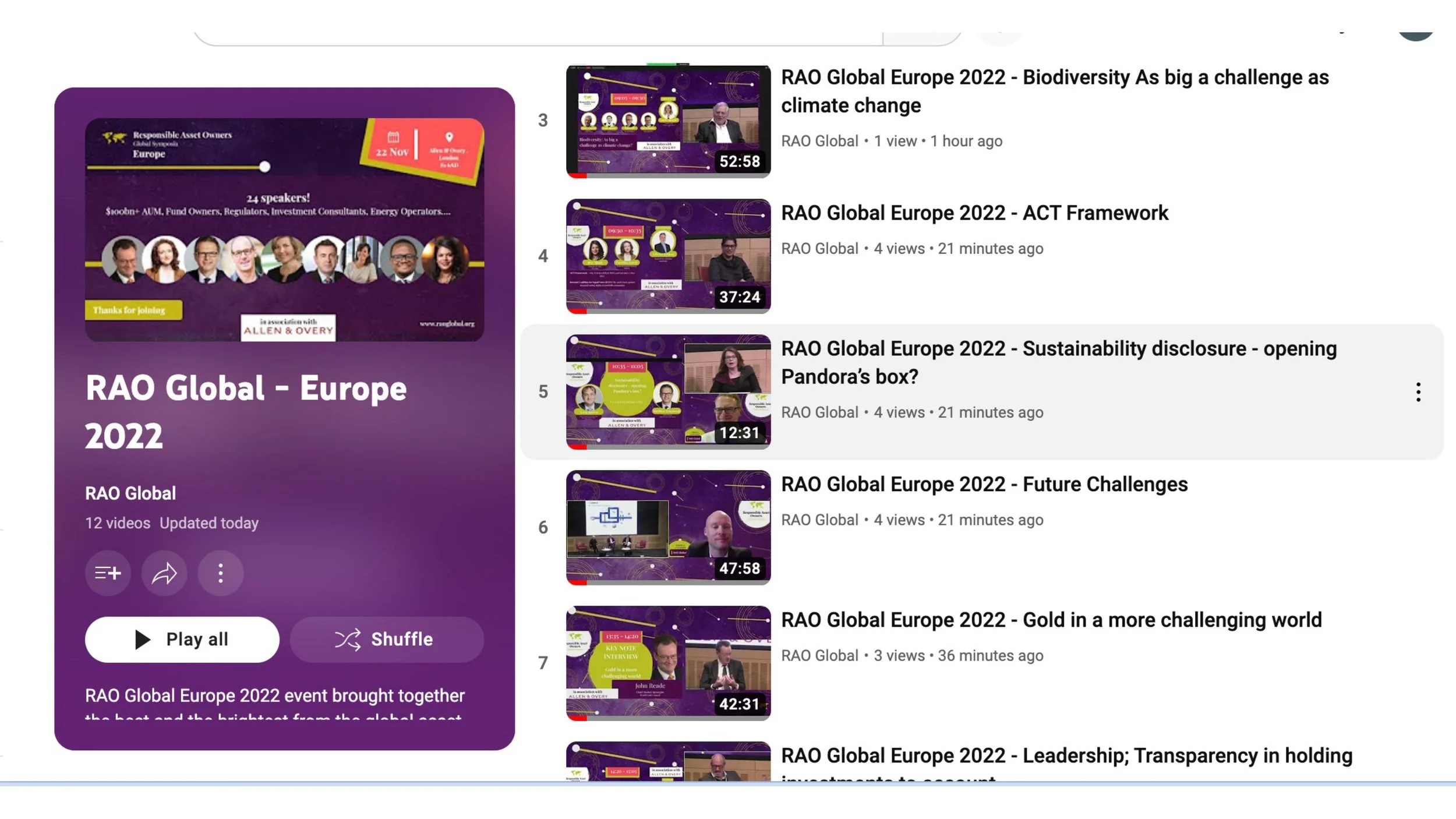Screen dimensions: 1456x819
Task: Click RAO Global channel under ACT Framework video
Action: click(x=819, y=249)
